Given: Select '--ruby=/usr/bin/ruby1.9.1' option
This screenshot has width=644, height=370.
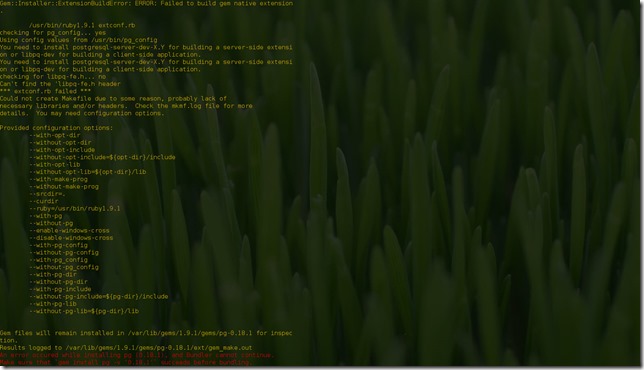Looking at the screenshot, I should point(75,209).
